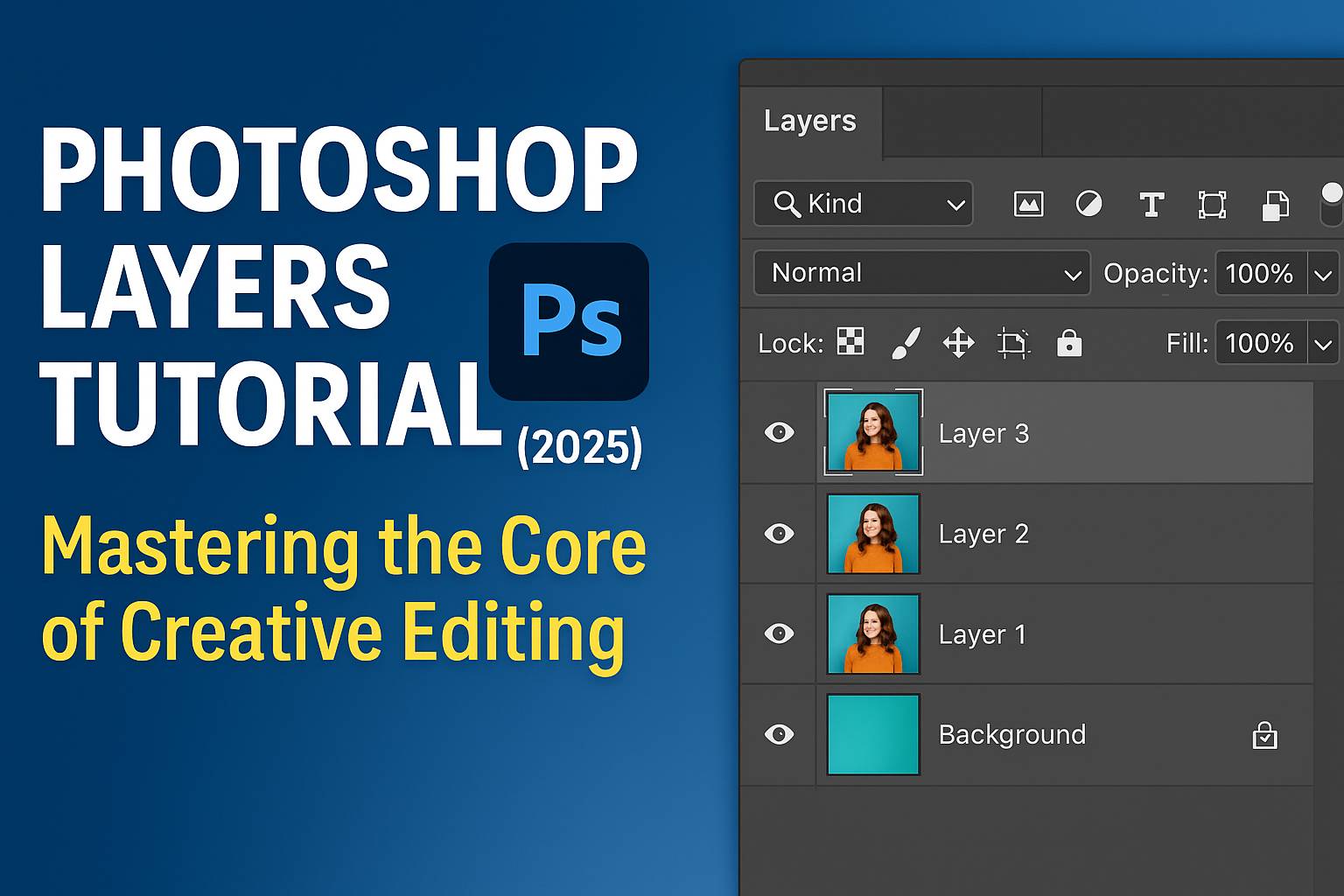
Task: Click the (2025) text
Action: [580, 447]
